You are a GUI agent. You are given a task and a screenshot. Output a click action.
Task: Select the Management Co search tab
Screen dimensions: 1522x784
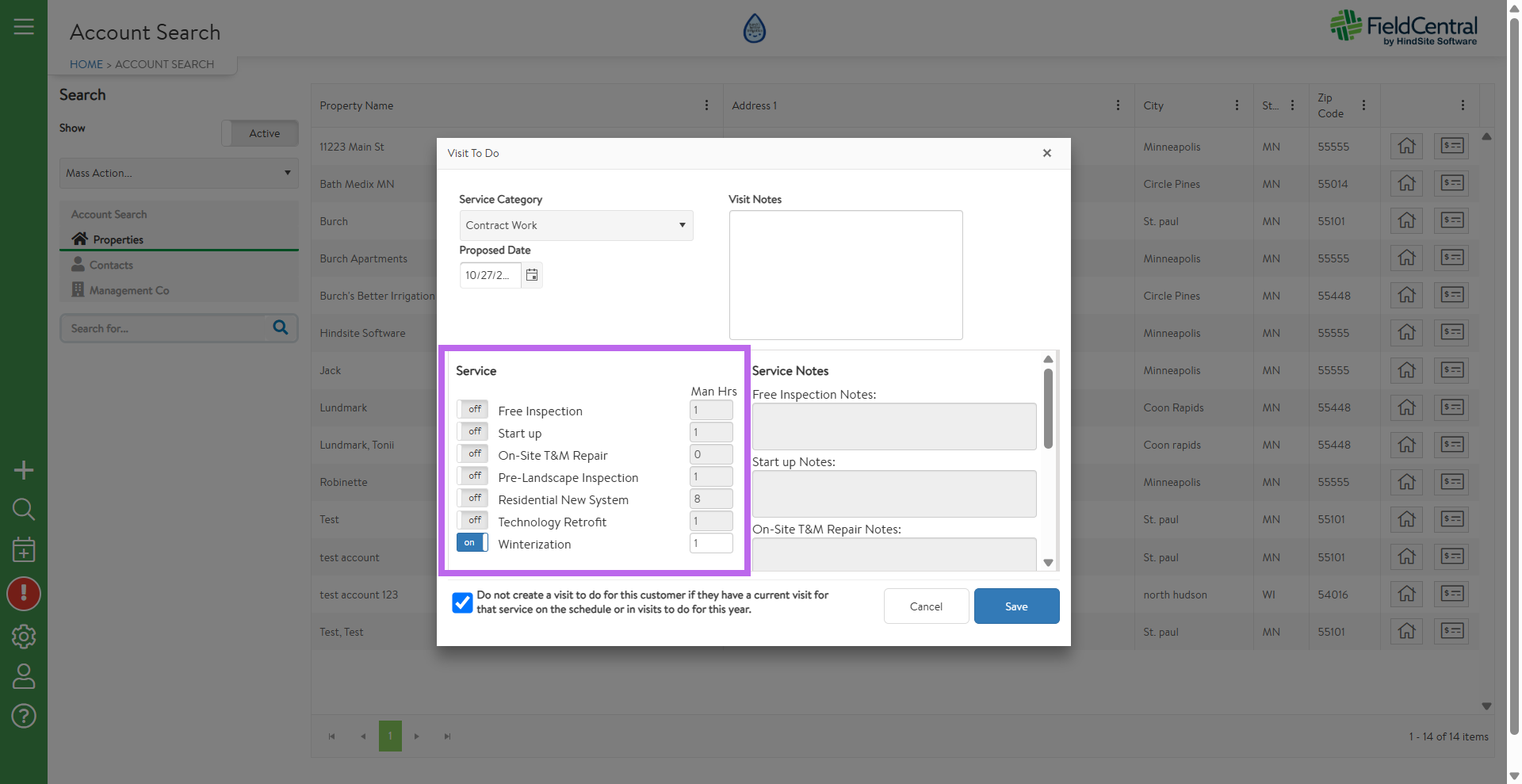point(128,290)
